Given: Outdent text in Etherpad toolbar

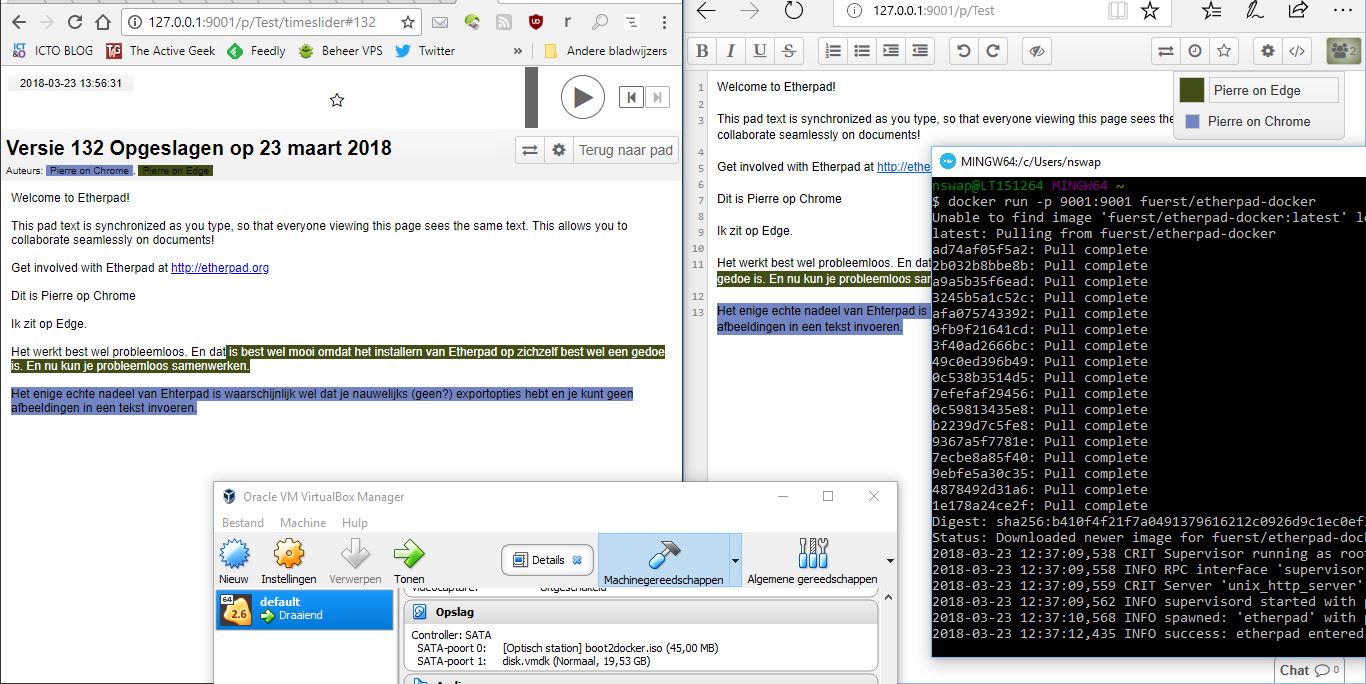Looking at the screenshot, I should click(x=920, y=51).
